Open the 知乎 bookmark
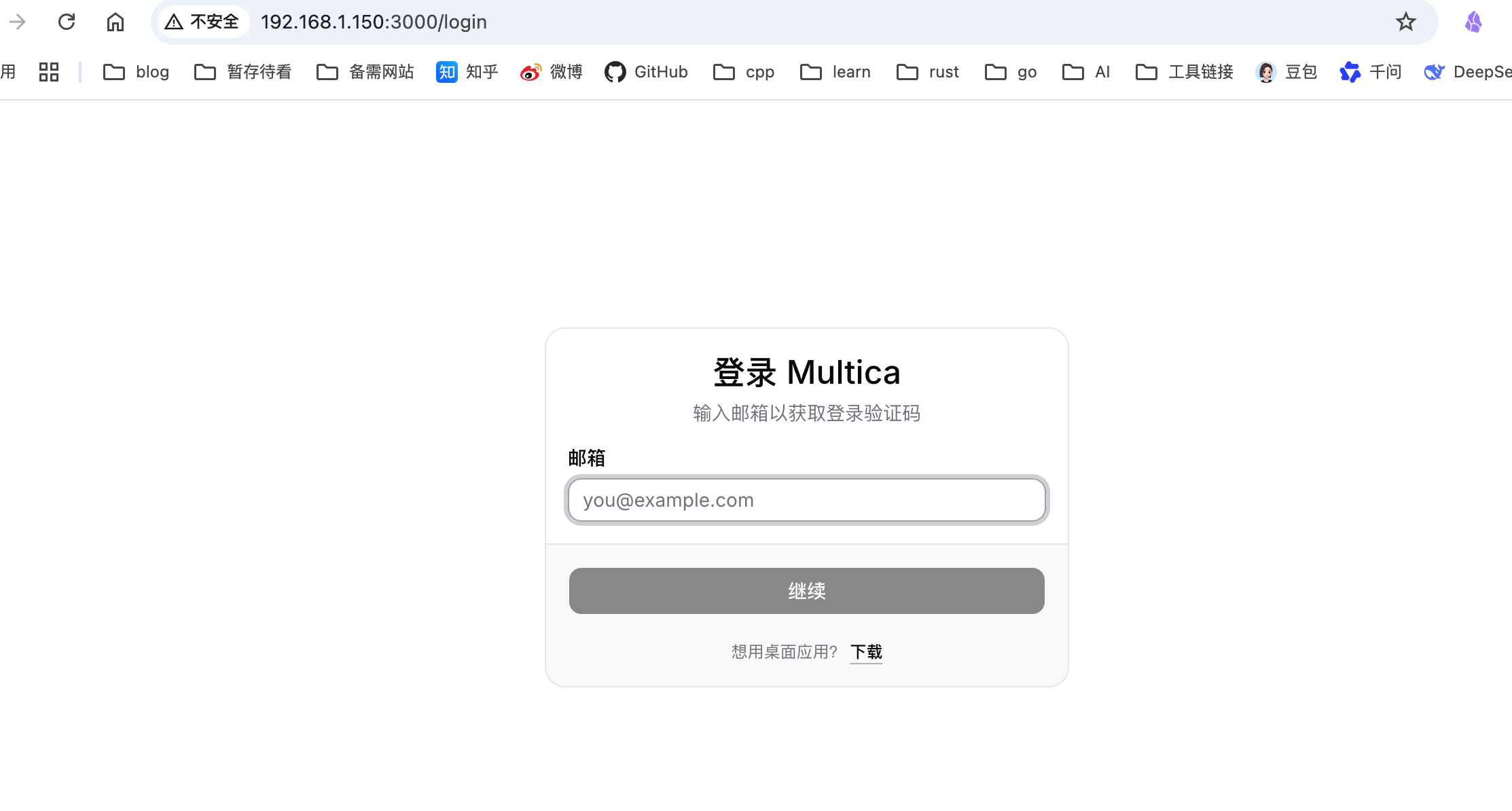1512x811 pixels. [467, 72]
